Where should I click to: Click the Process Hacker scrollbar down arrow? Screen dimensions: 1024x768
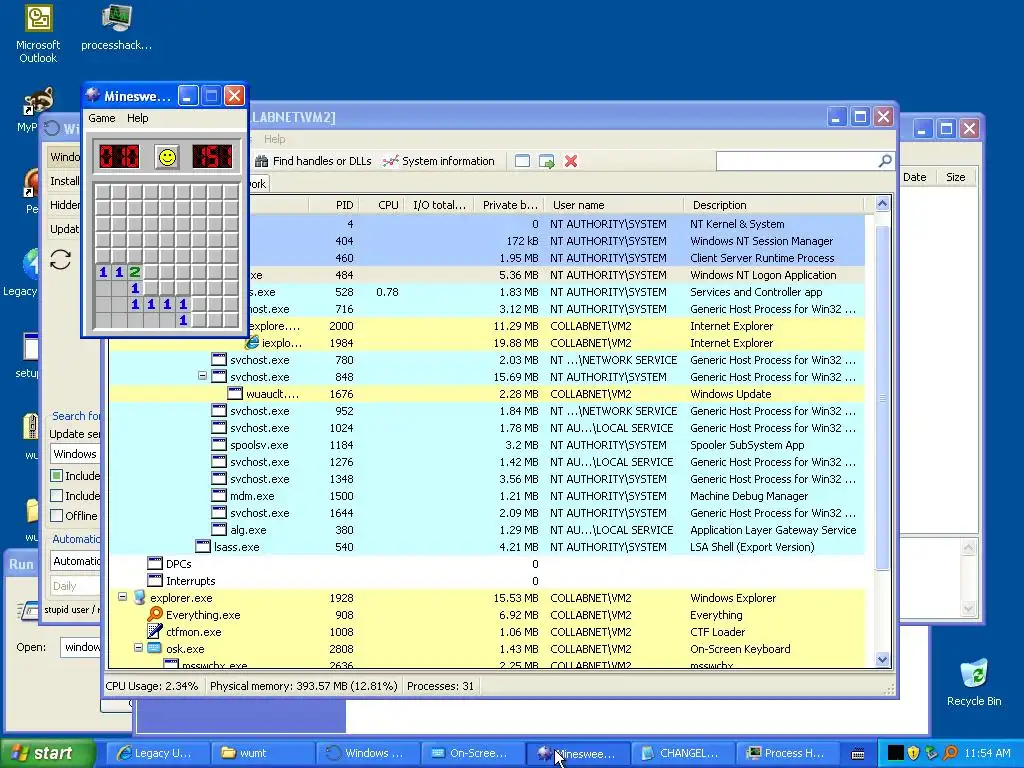882,659
